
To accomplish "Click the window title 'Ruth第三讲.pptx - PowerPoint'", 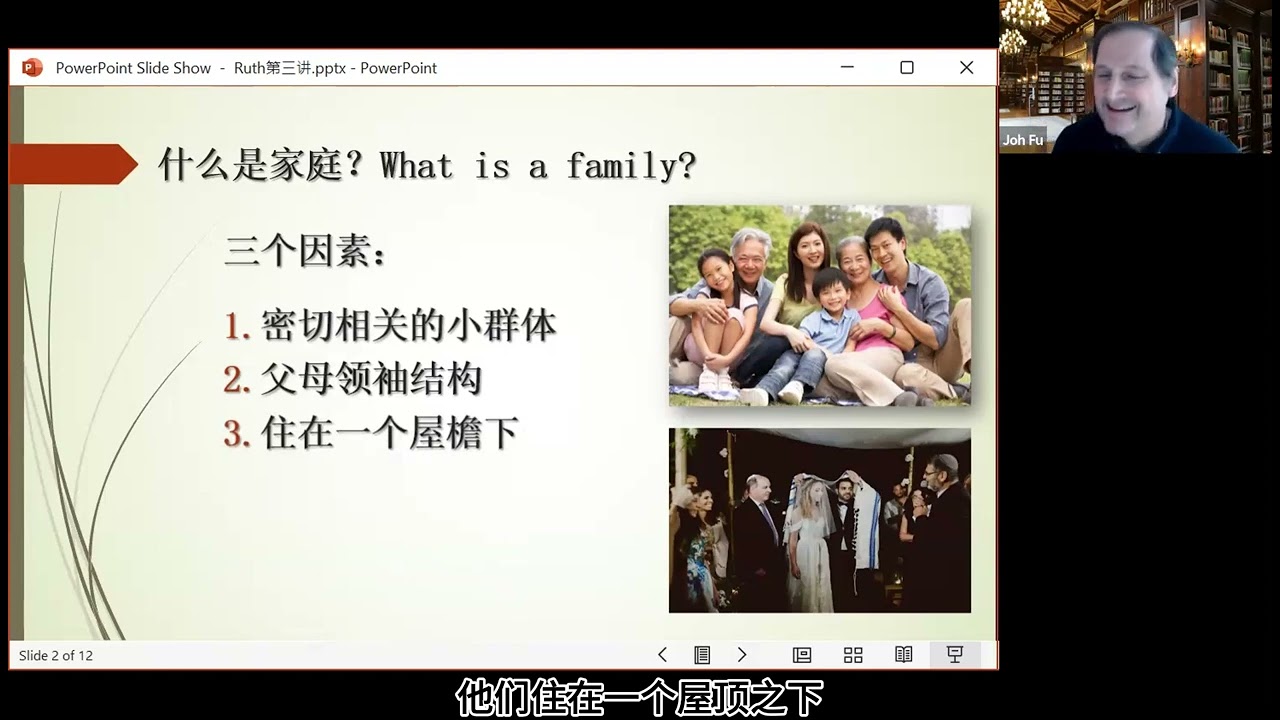I will (335, 68).
